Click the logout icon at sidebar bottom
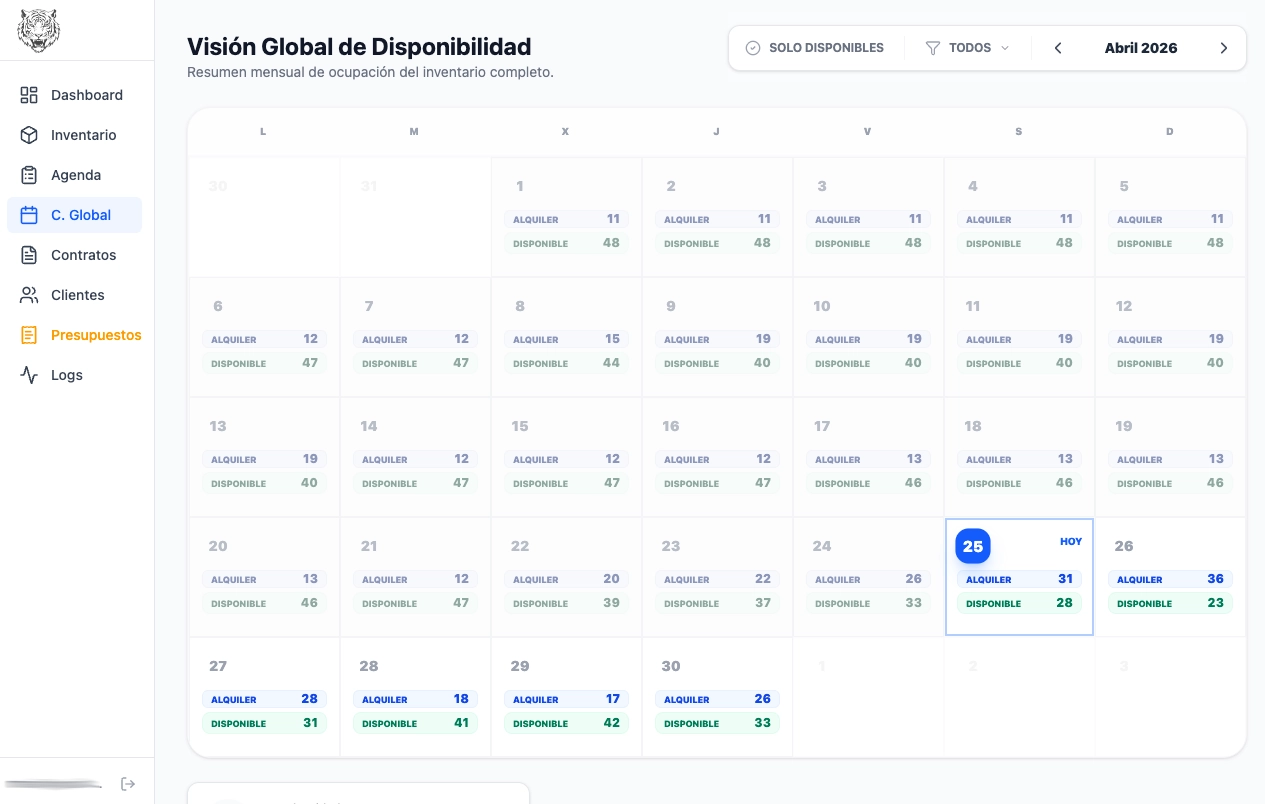The height and width of the screenshot is (804, 1265). (x=128, y=784)
